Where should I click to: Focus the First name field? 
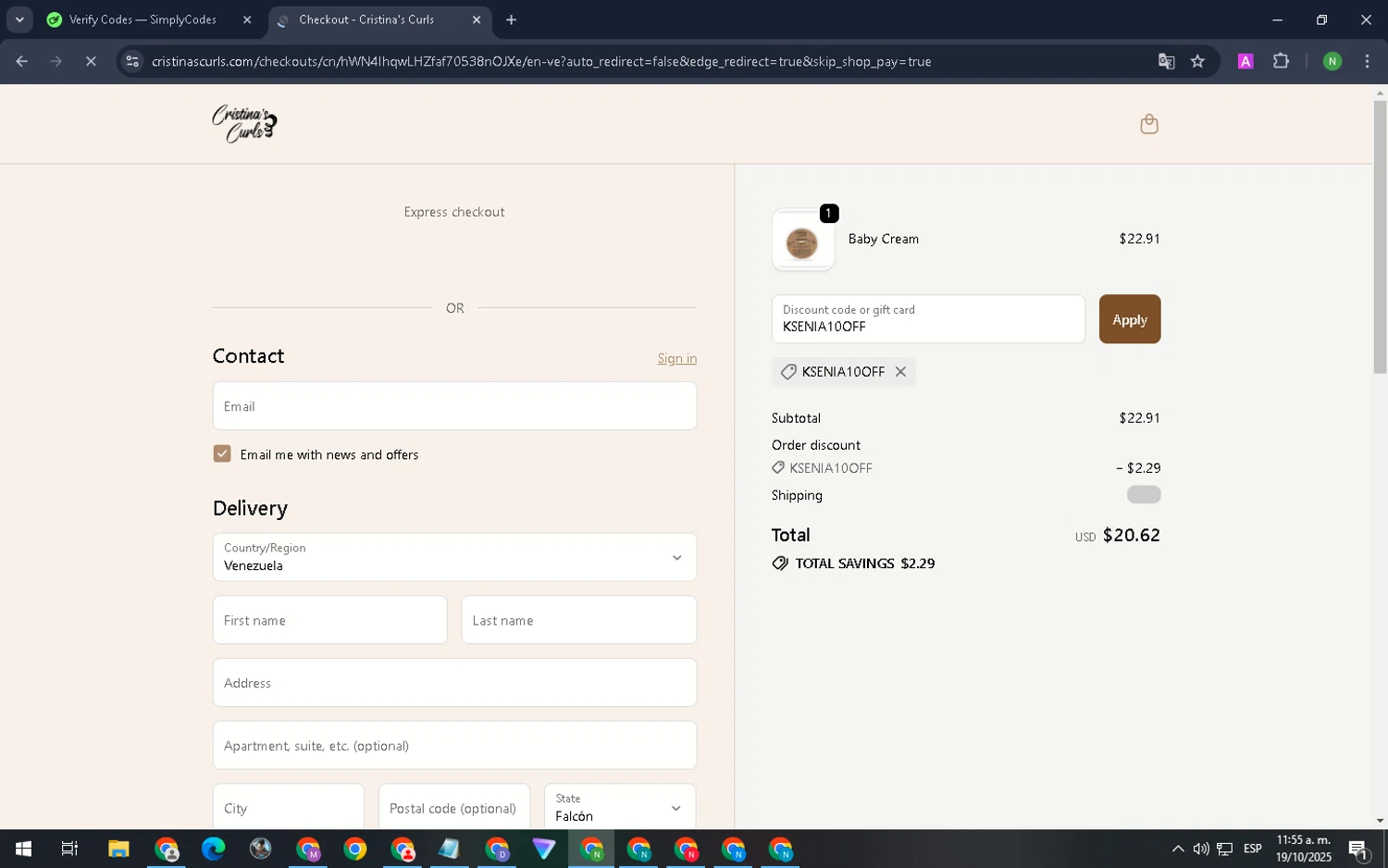tap(329, 620)
